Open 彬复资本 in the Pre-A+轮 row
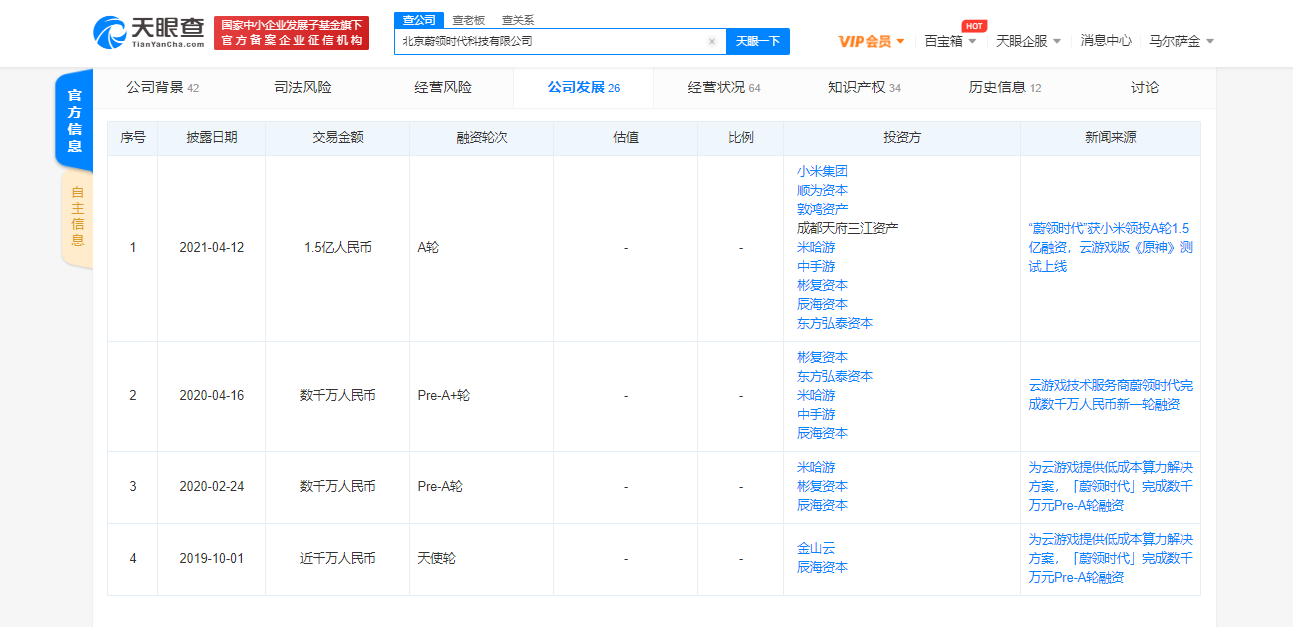The image size is (1293, 627). point(822,357)
